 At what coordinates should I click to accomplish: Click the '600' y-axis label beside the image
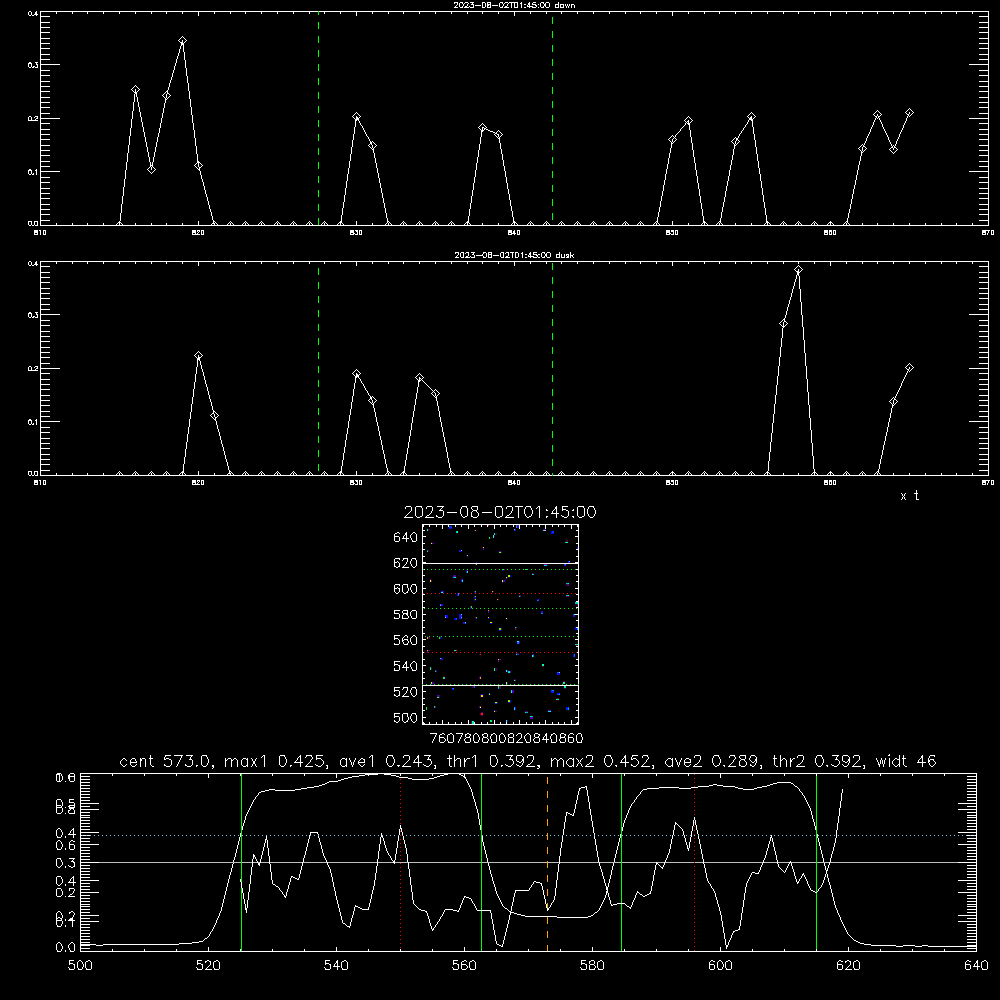click(x=405, y=589)
